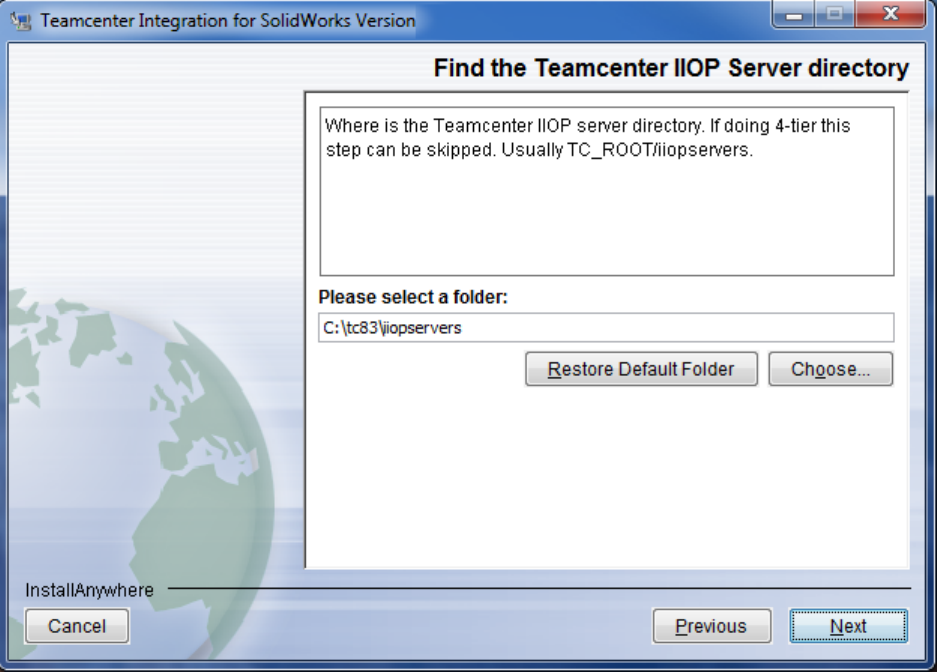Click the Next button
Image resolution: width=937 pixels, height=672 pixels.
pos(848,626)
